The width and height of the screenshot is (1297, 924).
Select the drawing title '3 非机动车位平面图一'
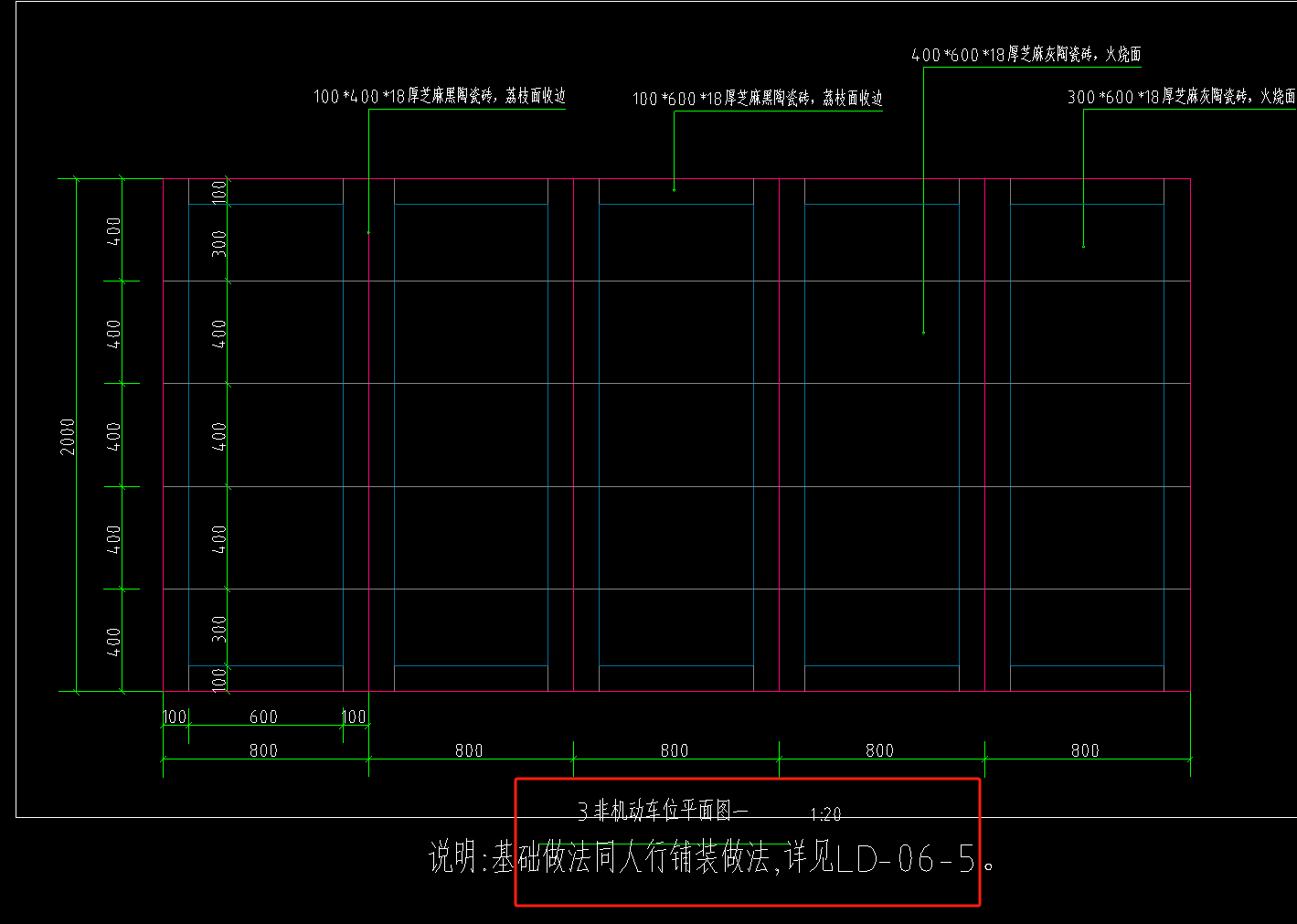tap(663, 811)
